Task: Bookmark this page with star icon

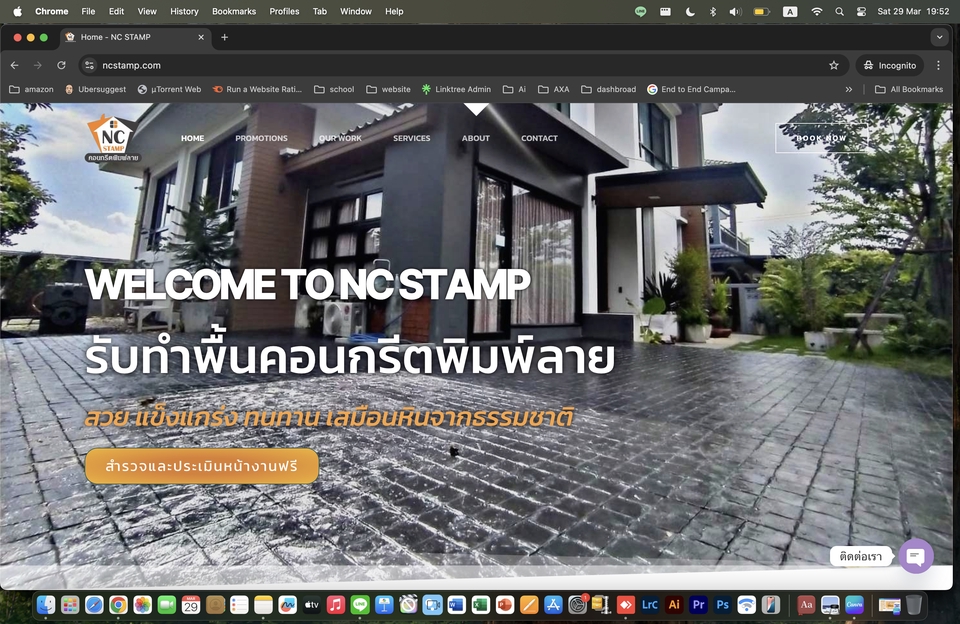Action: click(x=833, y=66)
